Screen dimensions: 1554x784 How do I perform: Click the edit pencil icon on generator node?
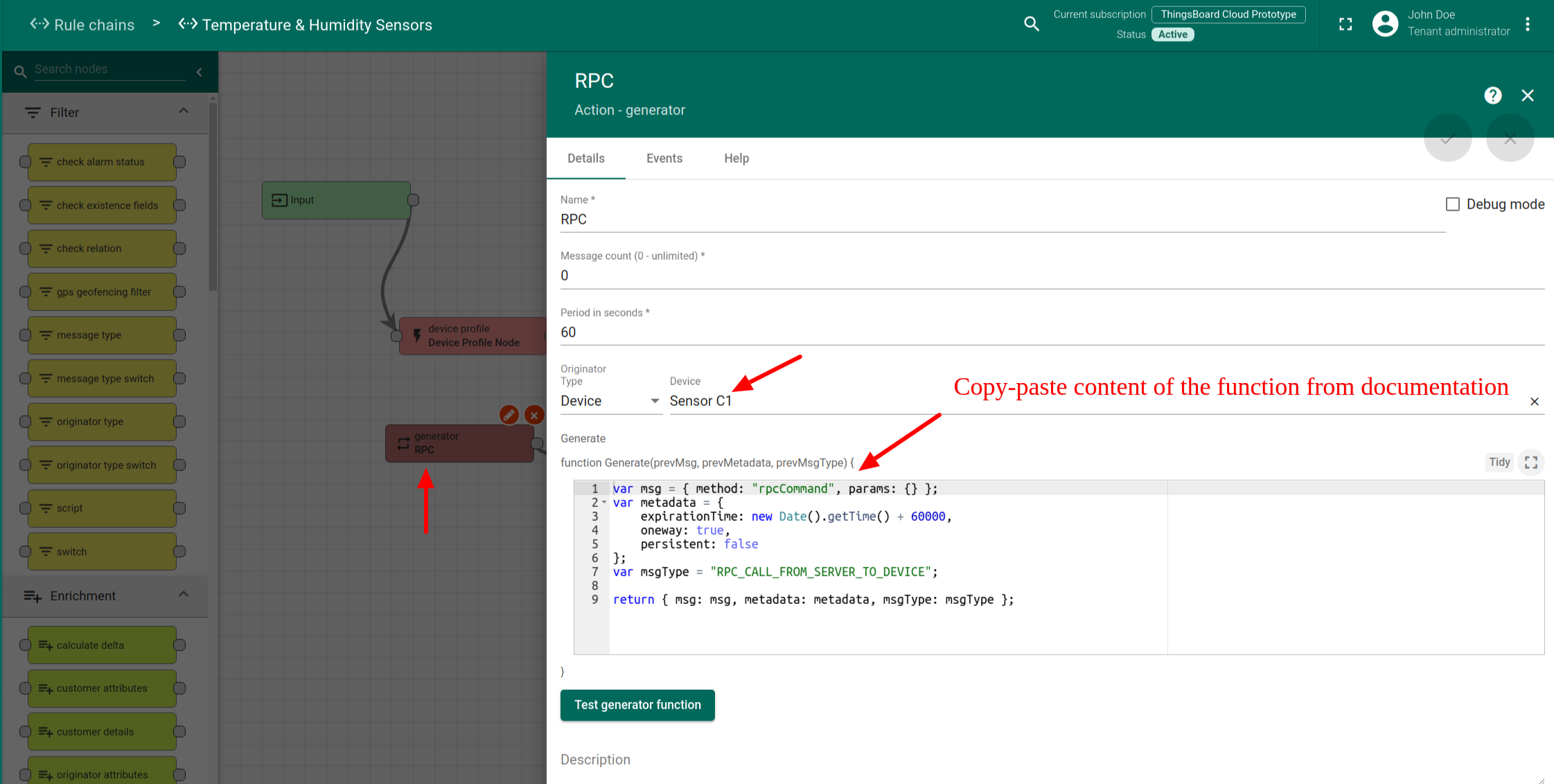coord(509,415)
